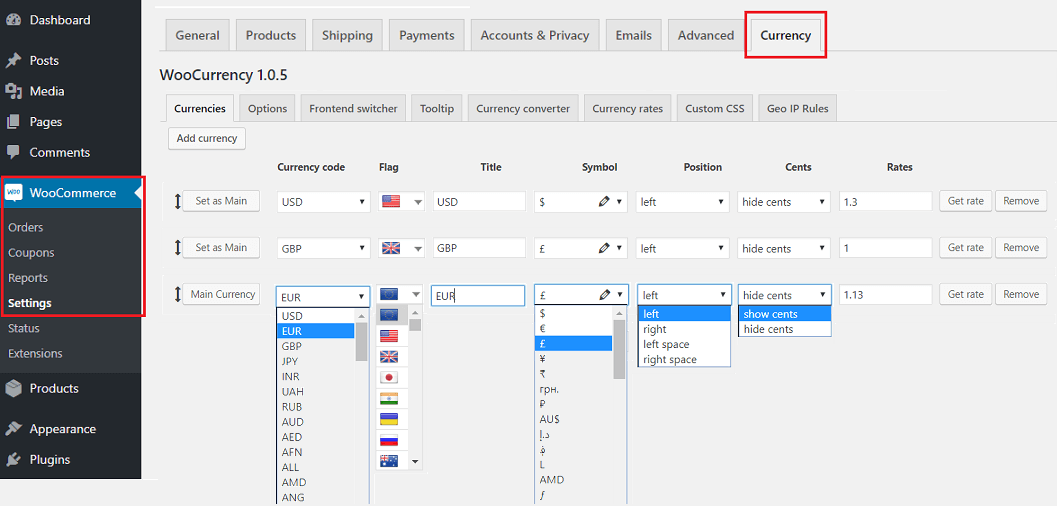Choose 'right space' position option
This screenshot has height=506, width=1057.
tap(670, 360)
